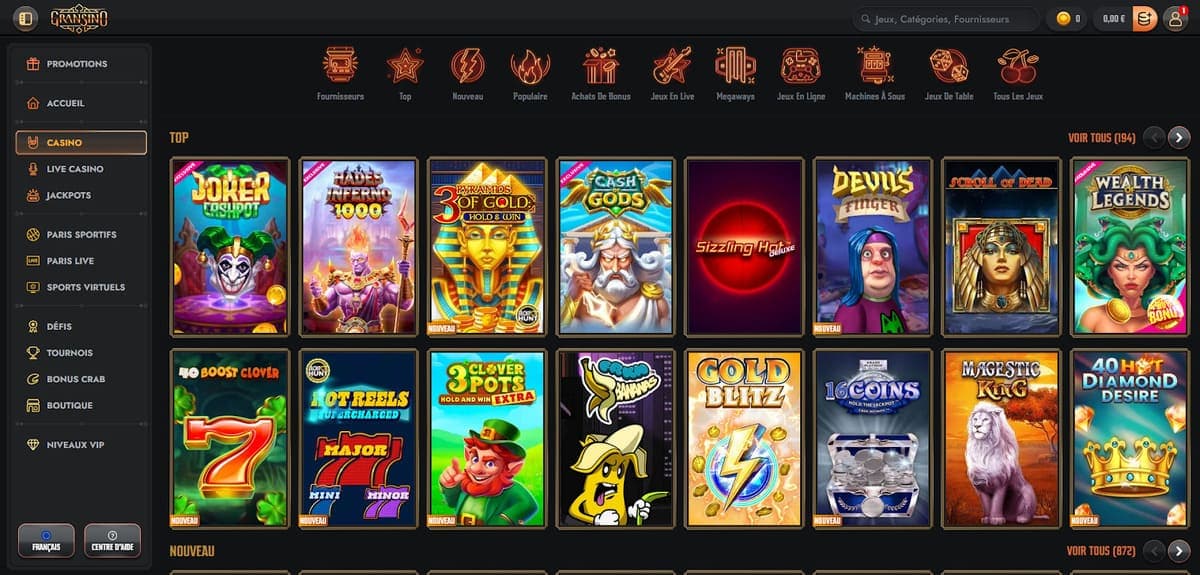Image resolution: width=1200 pixels, height=575 pixels.
Task: Open the Machines À Sous icon
Action: pyautogui.click(x=875, y=66)
